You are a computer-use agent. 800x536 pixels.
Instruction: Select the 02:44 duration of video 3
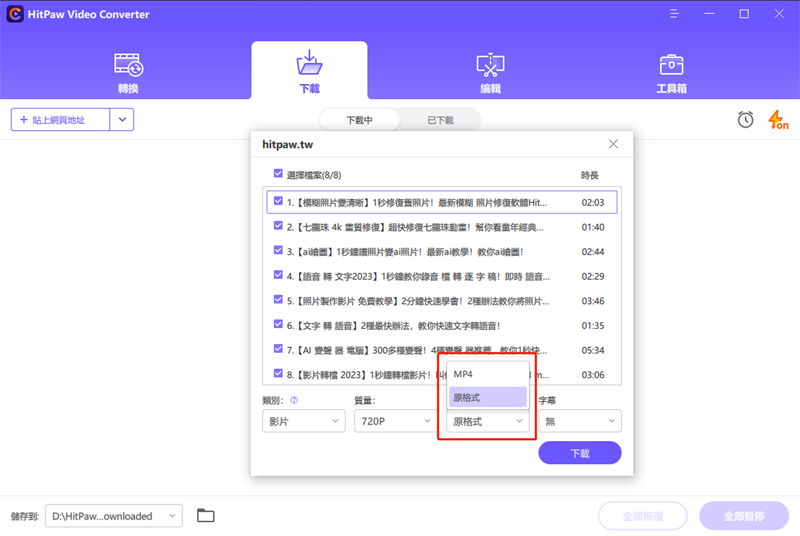593,252
